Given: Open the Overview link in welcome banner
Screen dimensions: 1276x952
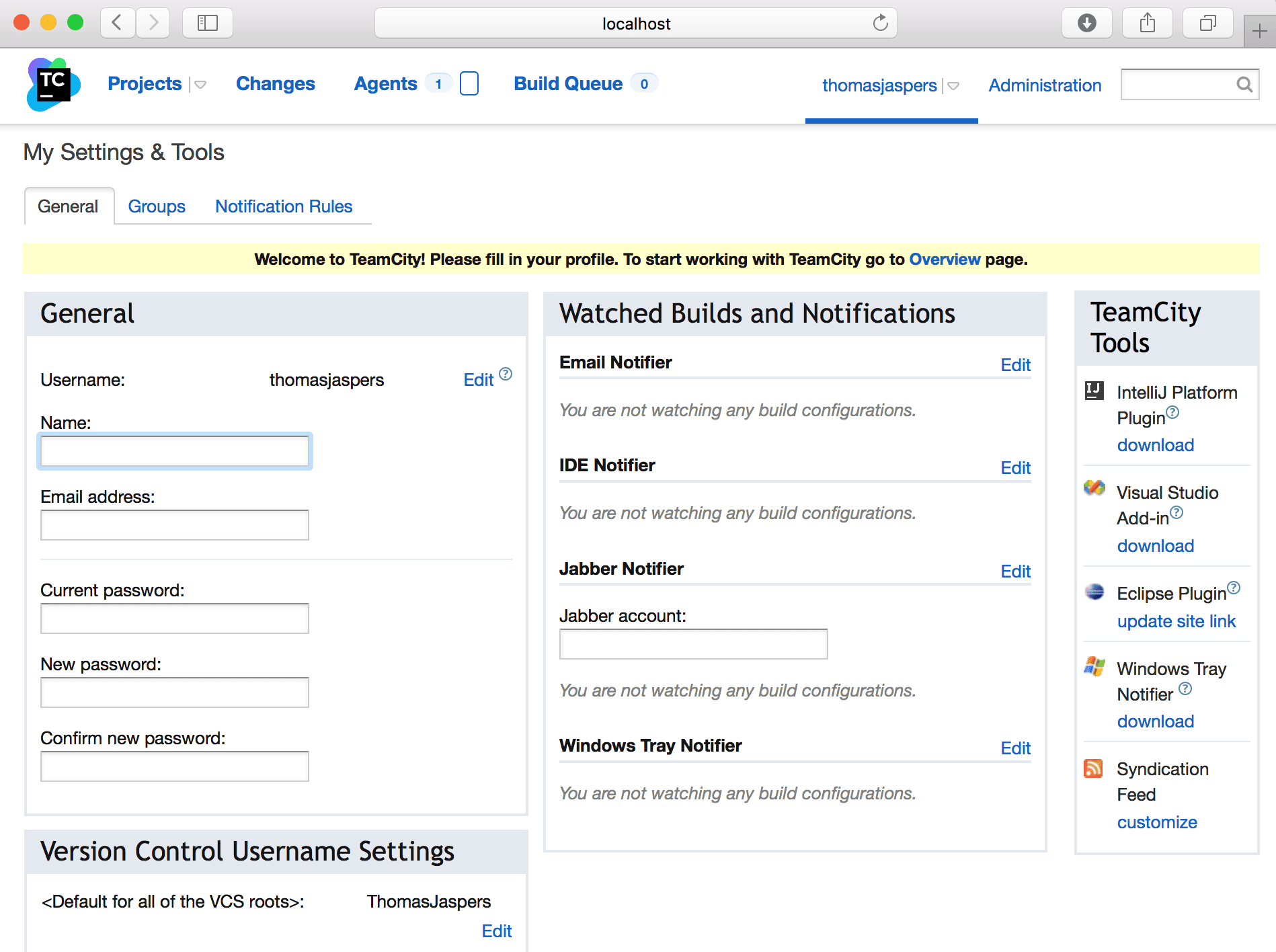Looking at the screenshot, I should coord(945,260).
